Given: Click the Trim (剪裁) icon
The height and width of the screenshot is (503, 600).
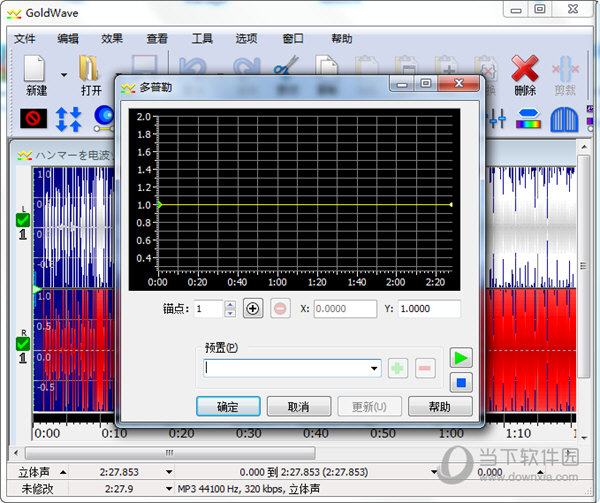Looking at the screenshot, I should click(x=565, y=69).
